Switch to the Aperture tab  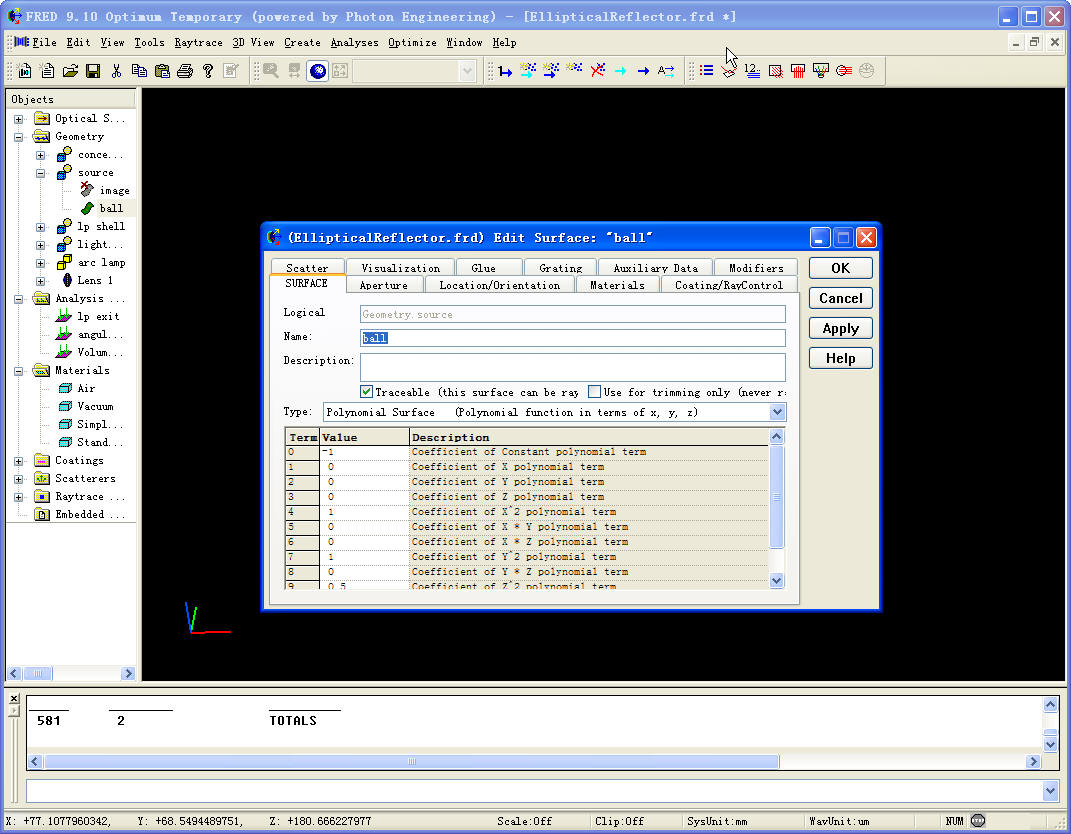[384, 285]
